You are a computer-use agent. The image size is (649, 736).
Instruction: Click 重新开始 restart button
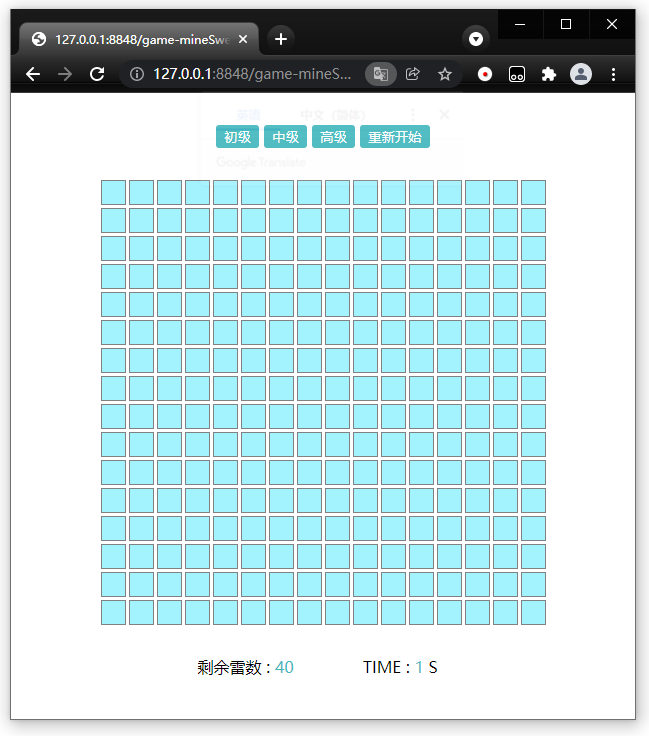point(394,137)
